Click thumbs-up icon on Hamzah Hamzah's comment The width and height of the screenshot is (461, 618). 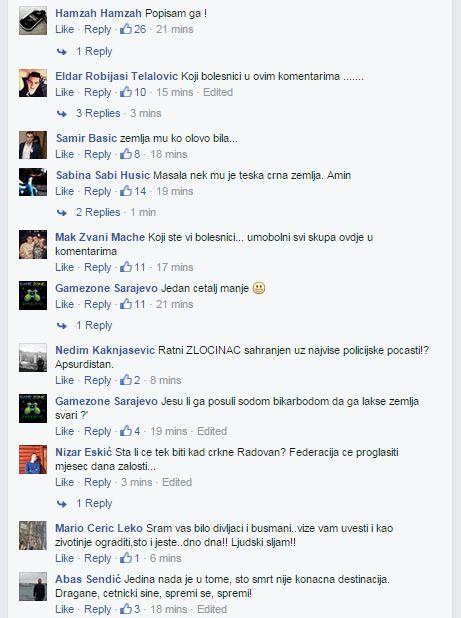tap(126, 29)
